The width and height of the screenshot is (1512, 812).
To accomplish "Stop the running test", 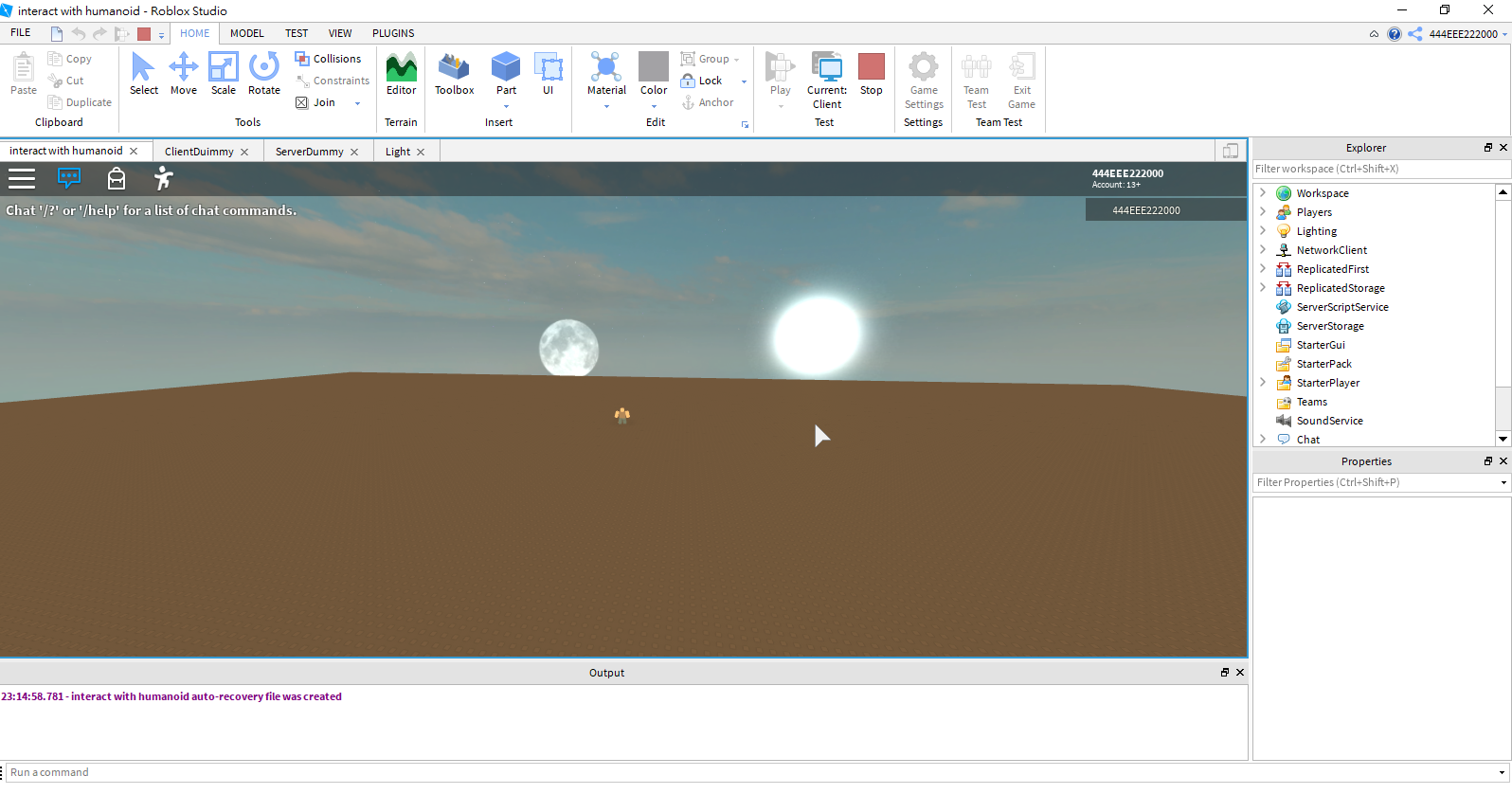I will pyautogui.click(x=872, y=74).
